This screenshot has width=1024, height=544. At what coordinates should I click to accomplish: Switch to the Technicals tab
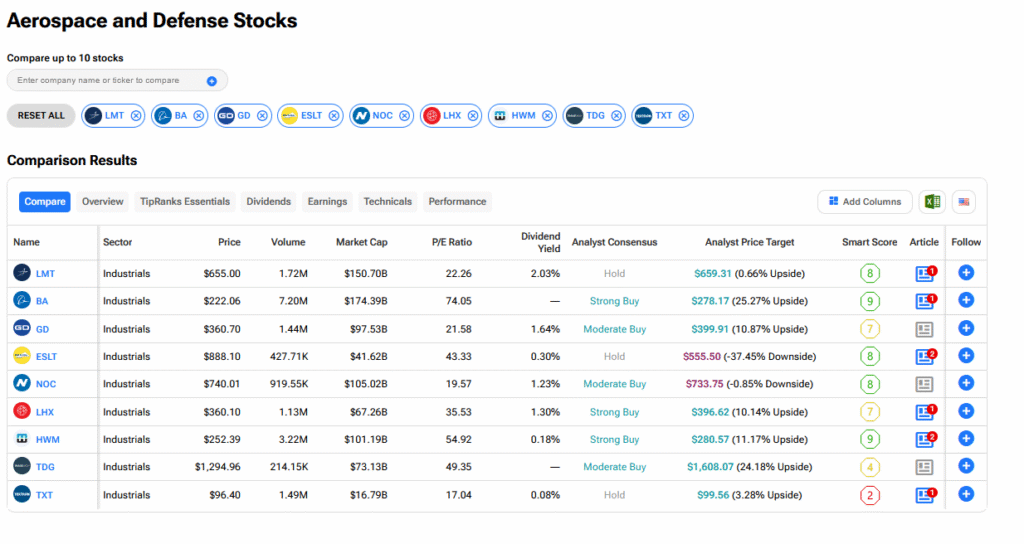388,202
